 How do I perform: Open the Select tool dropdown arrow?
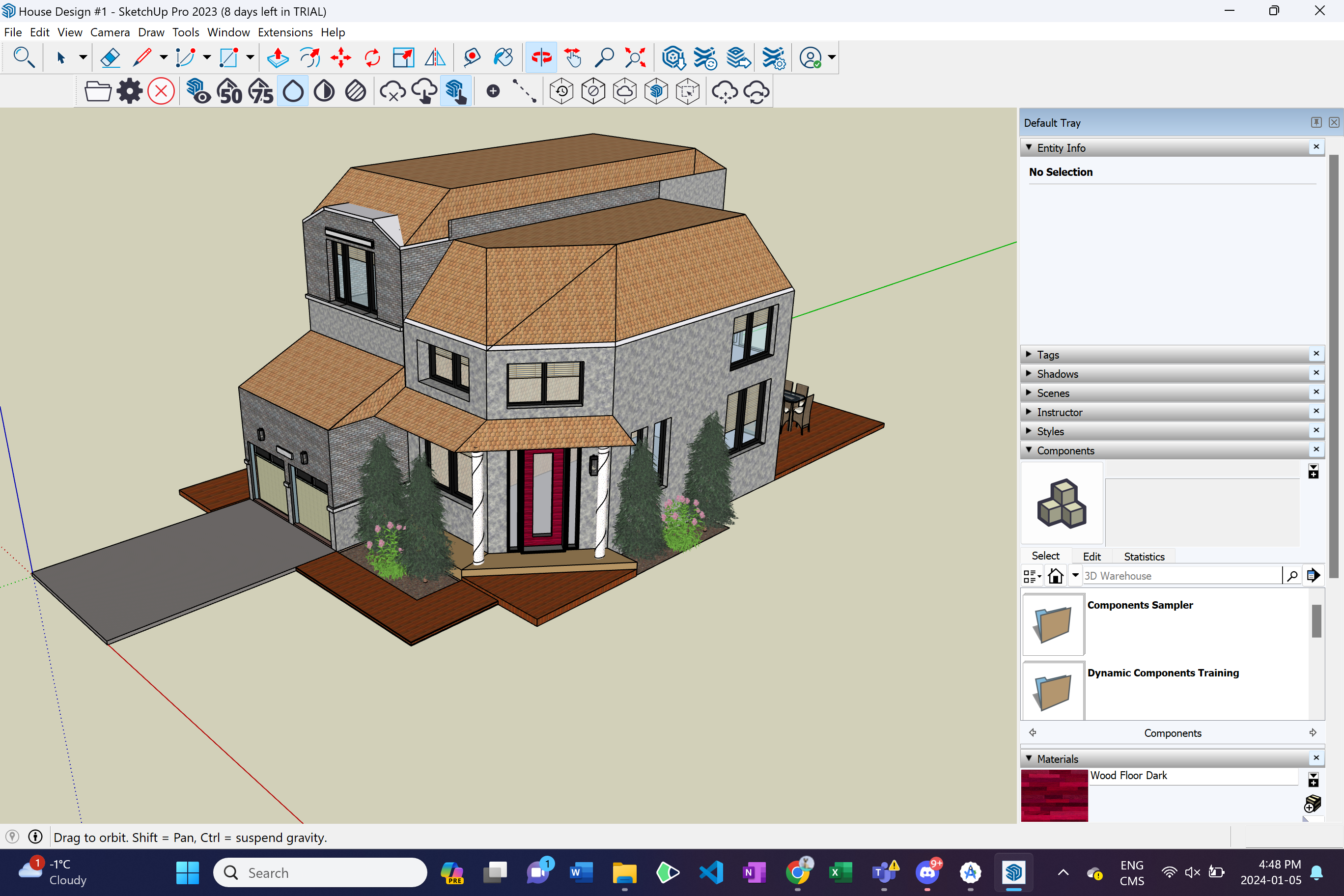pos(83,57)
